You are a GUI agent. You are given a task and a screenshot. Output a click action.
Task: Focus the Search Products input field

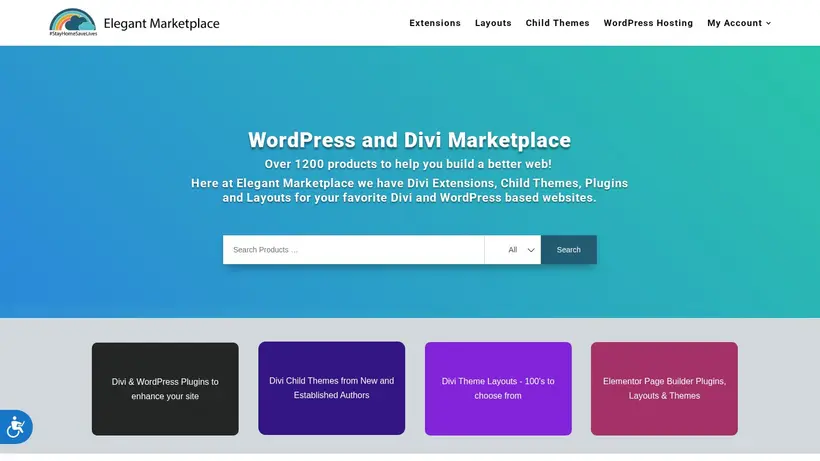click(x=354, y=250)
